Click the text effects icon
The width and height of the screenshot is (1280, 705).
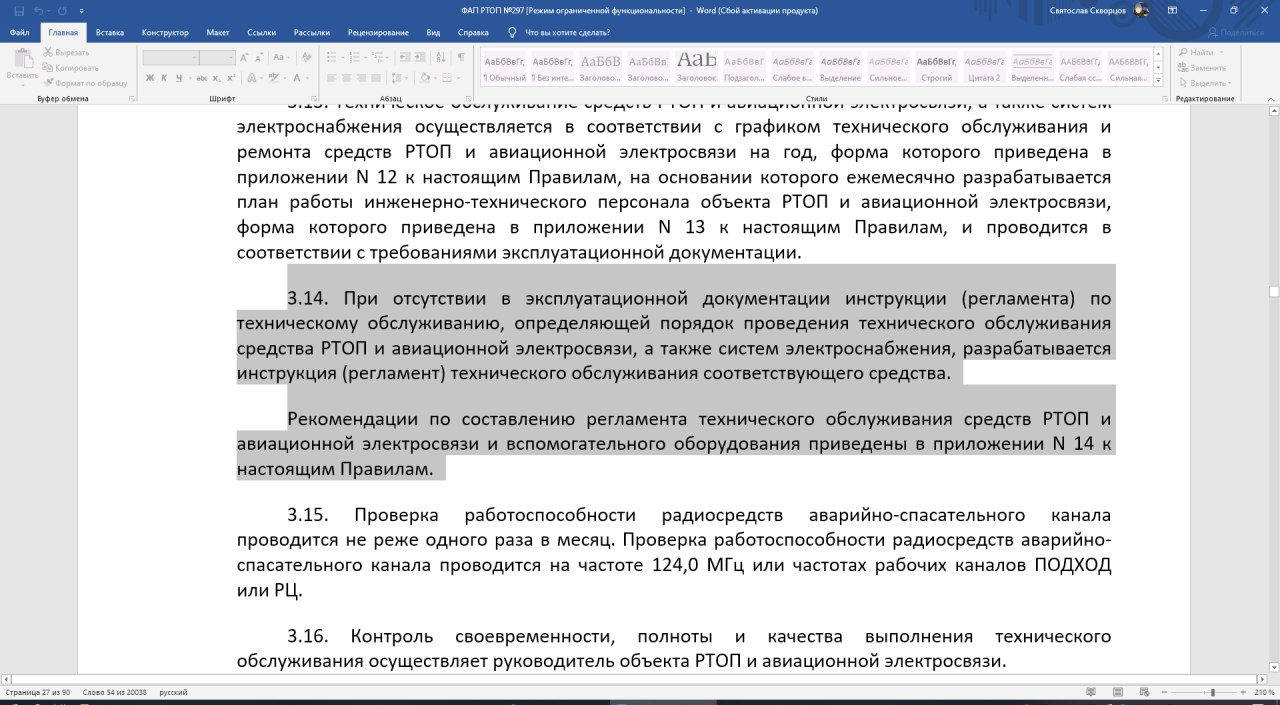[x=250, y=78]
